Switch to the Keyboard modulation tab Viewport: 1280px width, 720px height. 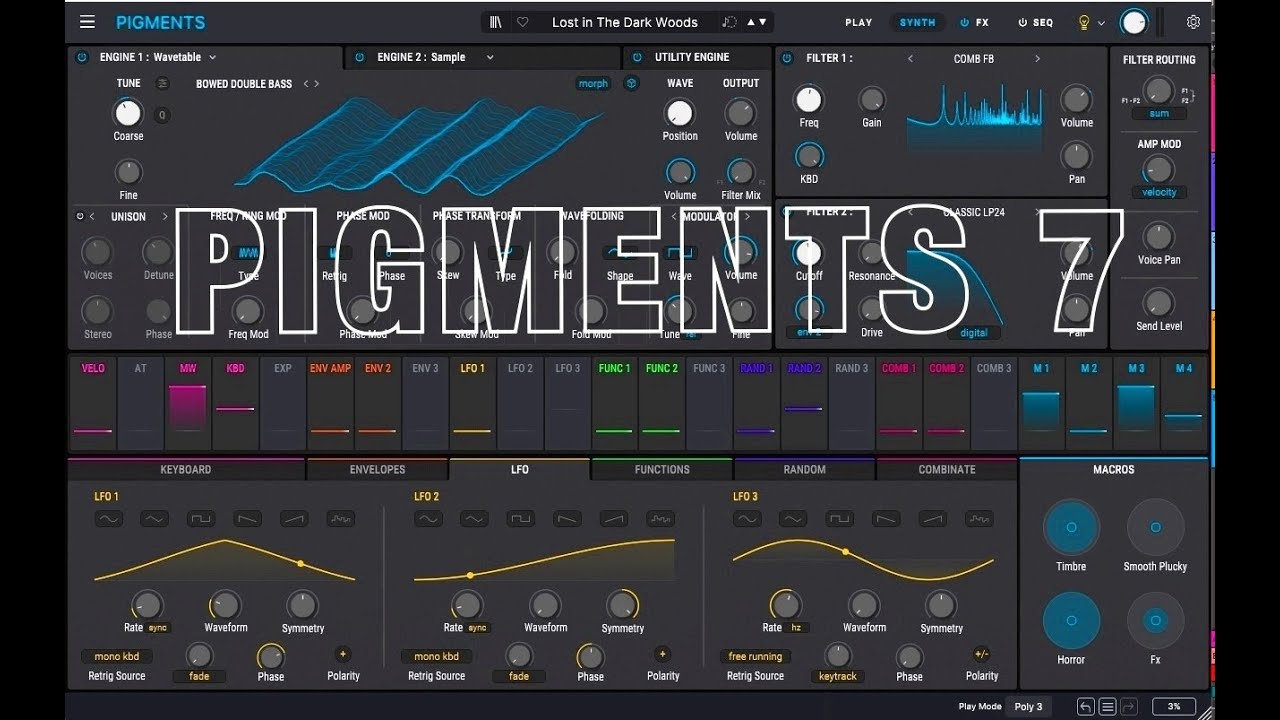(186, 469)
